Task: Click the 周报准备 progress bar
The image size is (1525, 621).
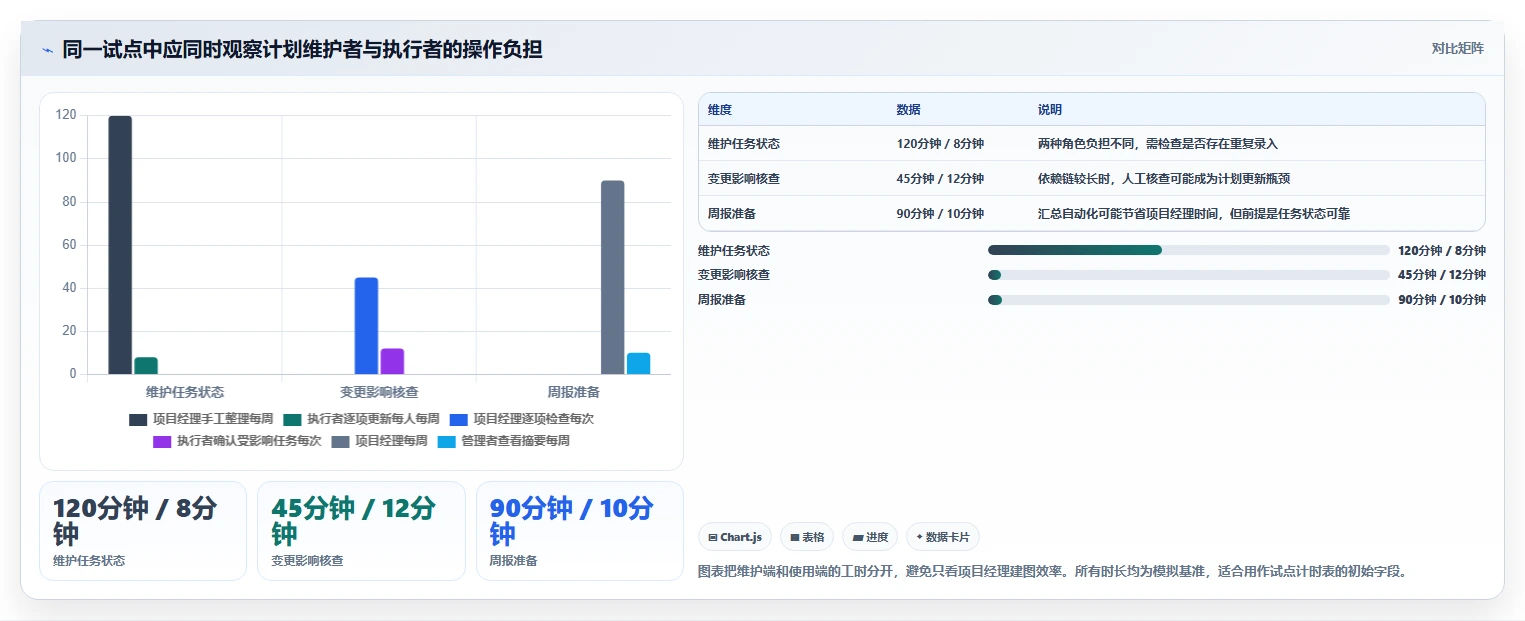Action: click(1189, 300)
